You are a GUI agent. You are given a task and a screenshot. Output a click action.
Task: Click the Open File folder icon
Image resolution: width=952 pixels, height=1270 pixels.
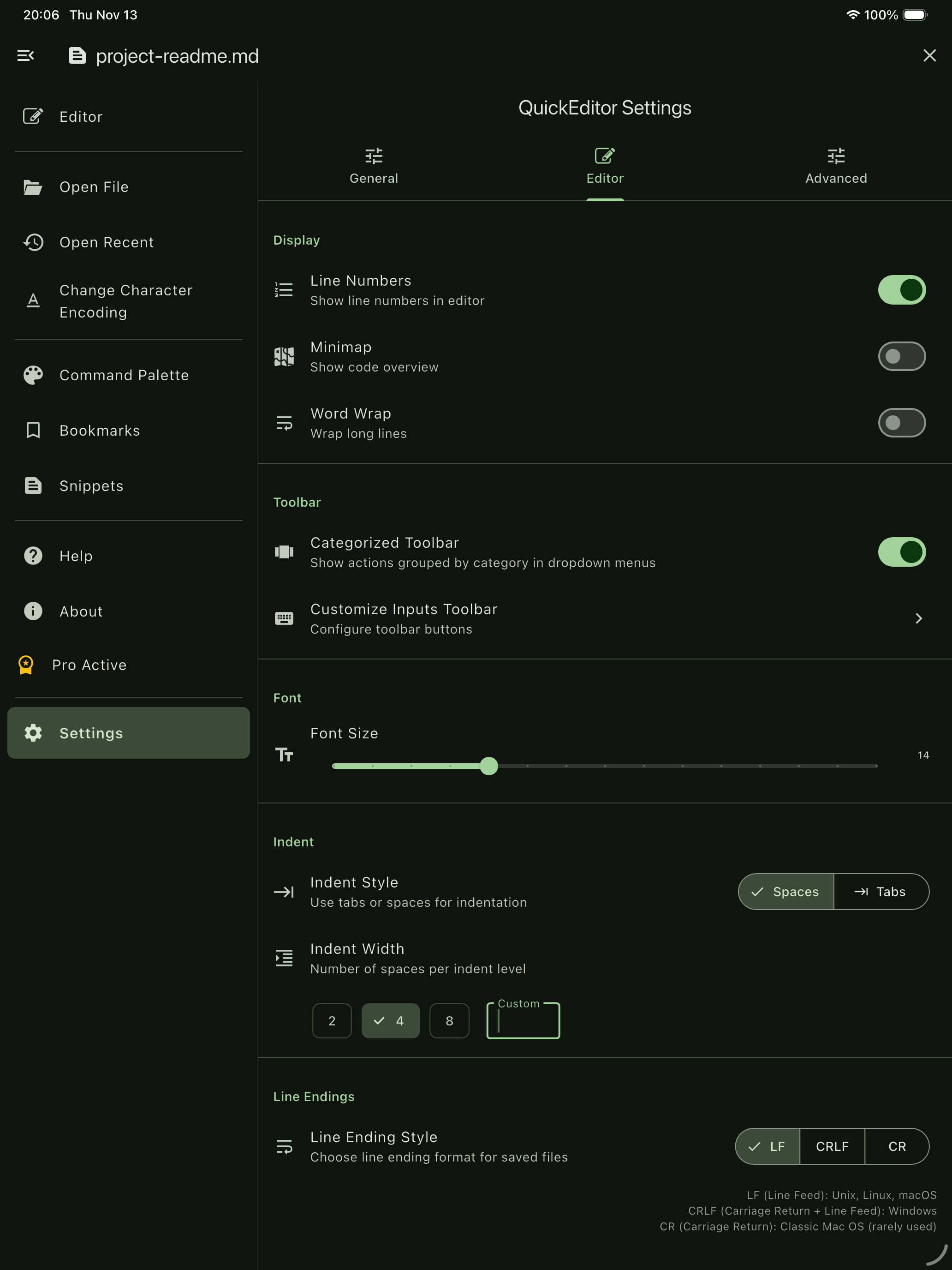pyautogui.click(x=33, y=187)
